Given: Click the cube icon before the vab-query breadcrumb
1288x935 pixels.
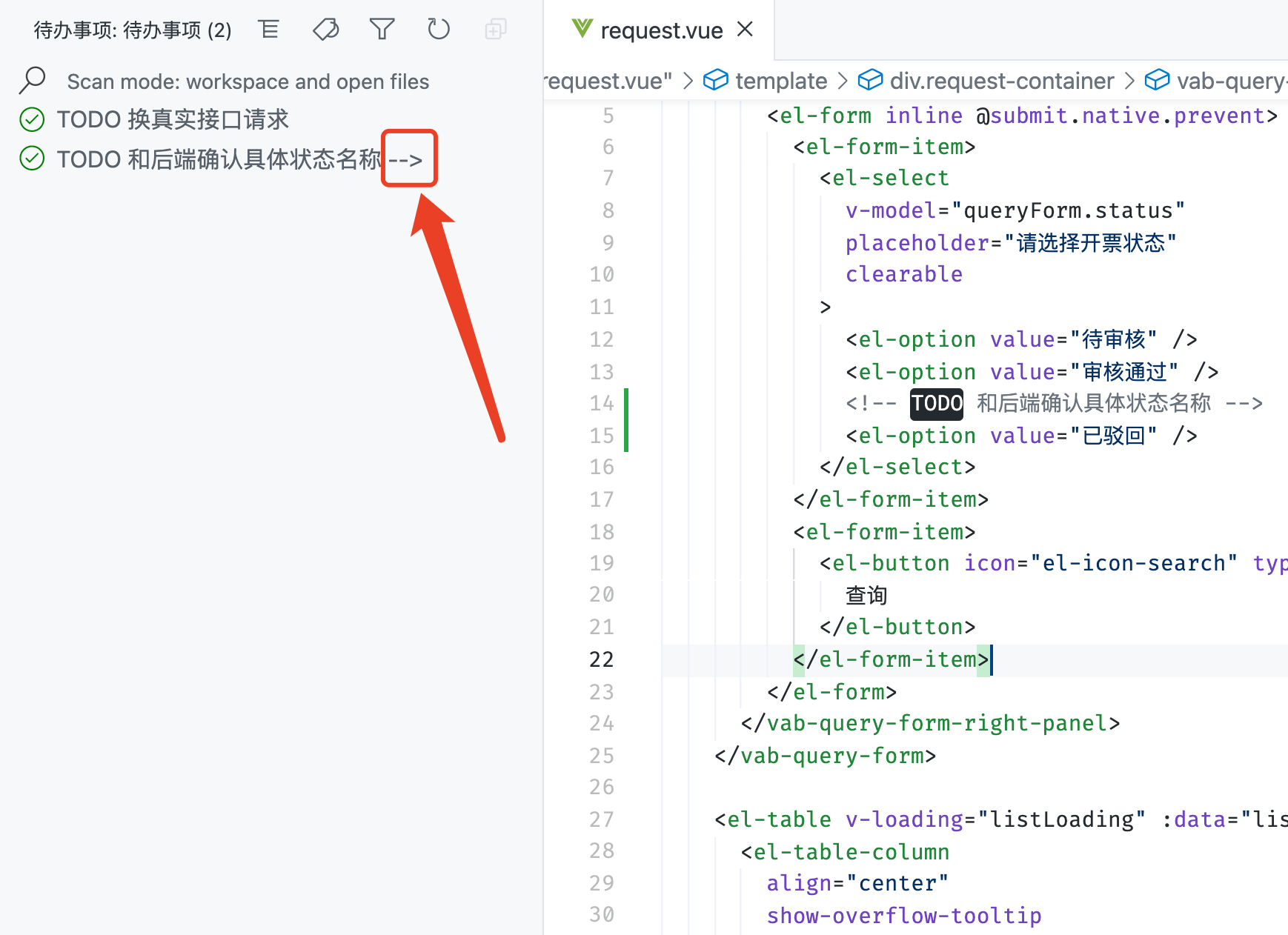Looking at the screenshot, I should (1157, 80).
